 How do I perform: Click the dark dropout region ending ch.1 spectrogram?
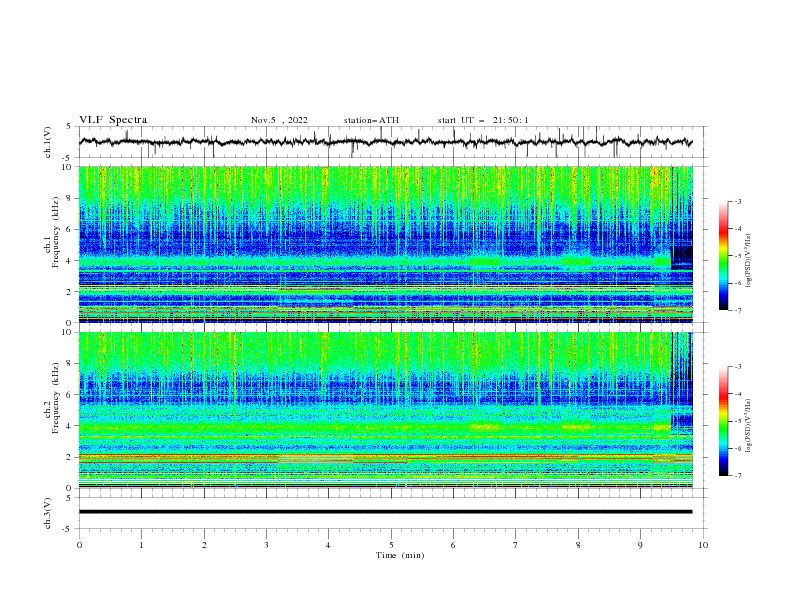[682, 257]
